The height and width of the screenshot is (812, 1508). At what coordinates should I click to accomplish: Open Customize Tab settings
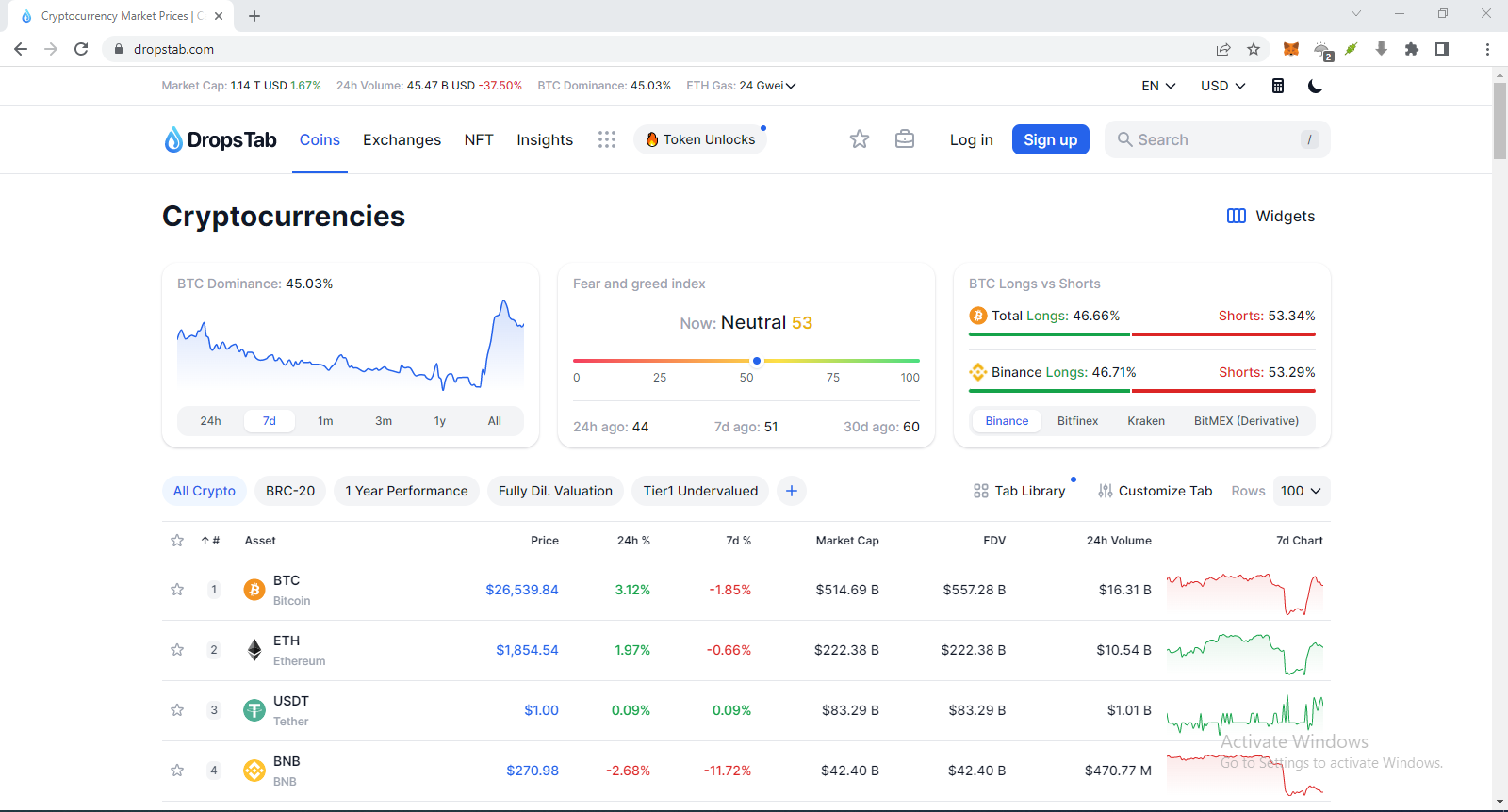(x=1155, y=491)
